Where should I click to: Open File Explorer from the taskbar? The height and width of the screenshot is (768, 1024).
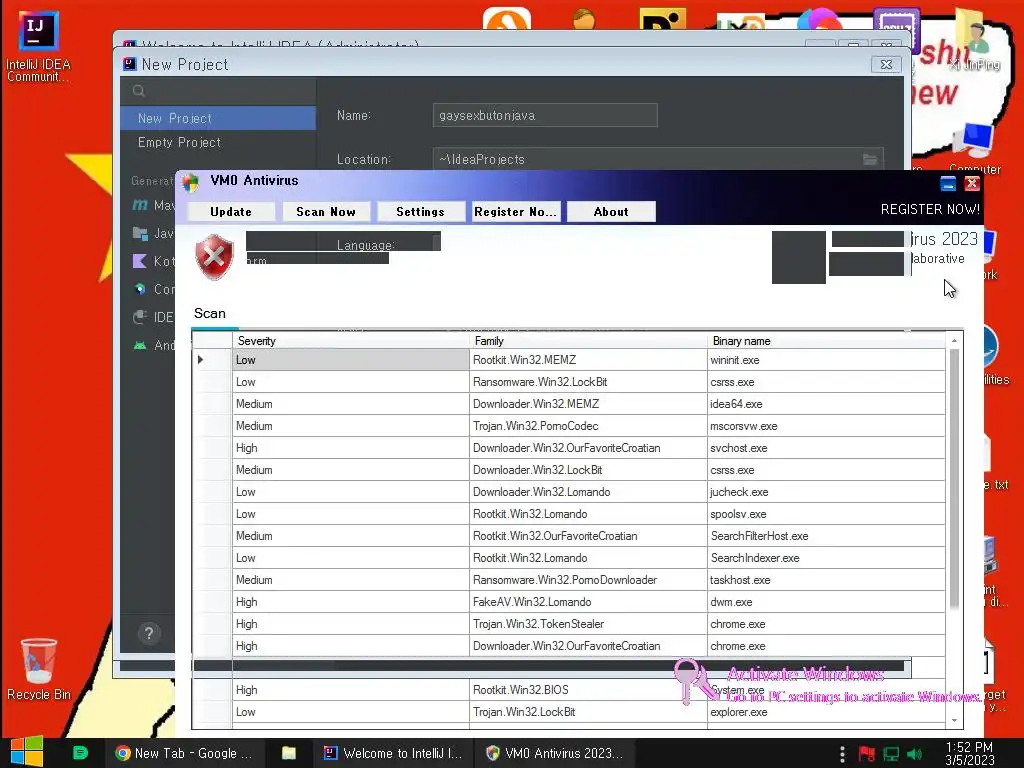pyautogui.click(x=289, y=753)
